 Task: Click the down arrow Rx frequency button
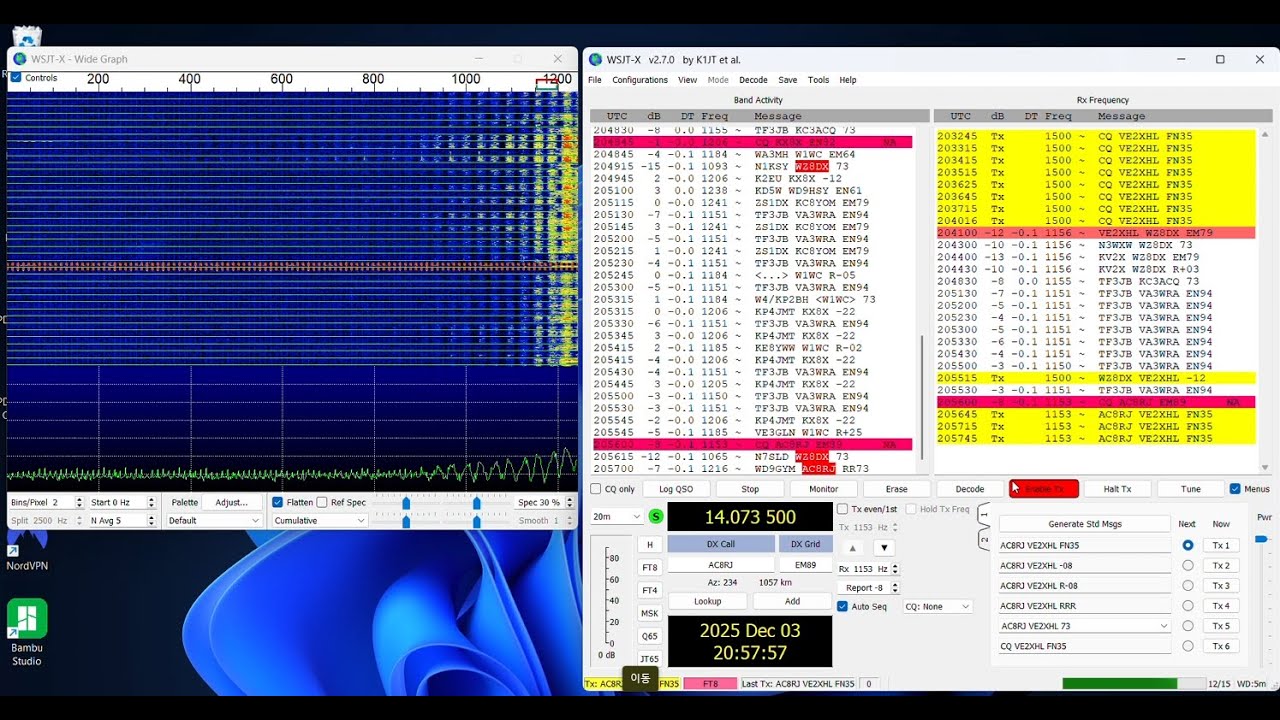click(x=884, y=548)
